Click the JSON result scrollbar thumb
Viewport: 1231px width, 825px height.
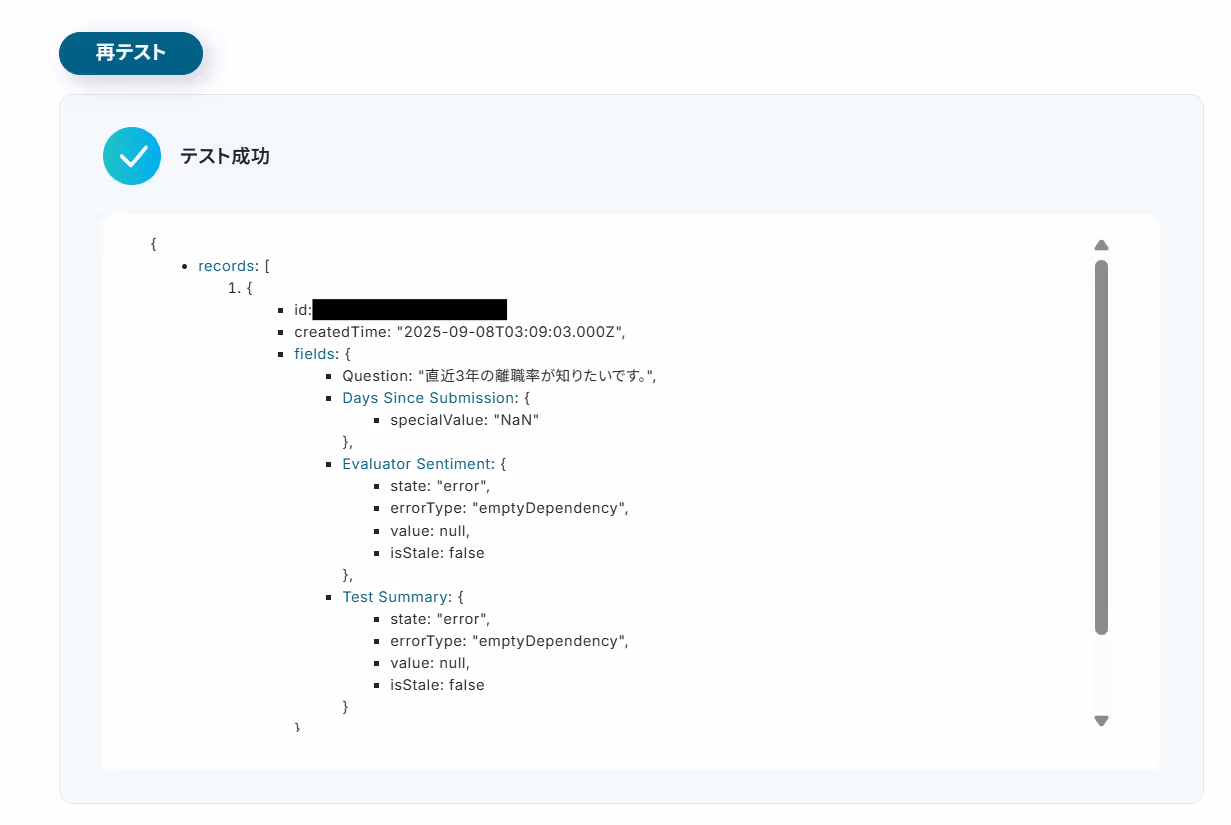point(1101,447)
